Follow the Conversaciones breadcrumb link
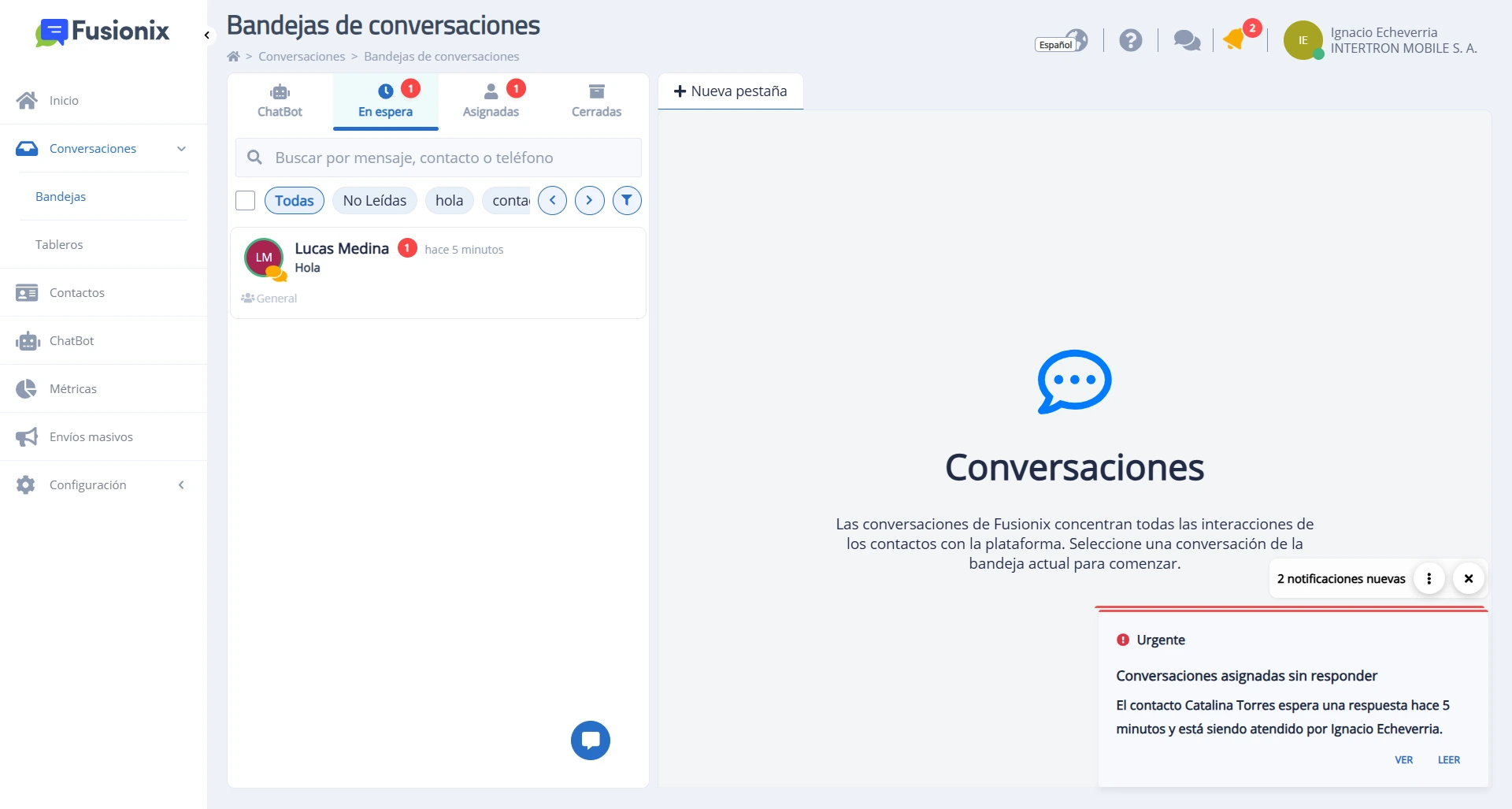Viewport: 1512px width, 809px height. click(302, 56)
